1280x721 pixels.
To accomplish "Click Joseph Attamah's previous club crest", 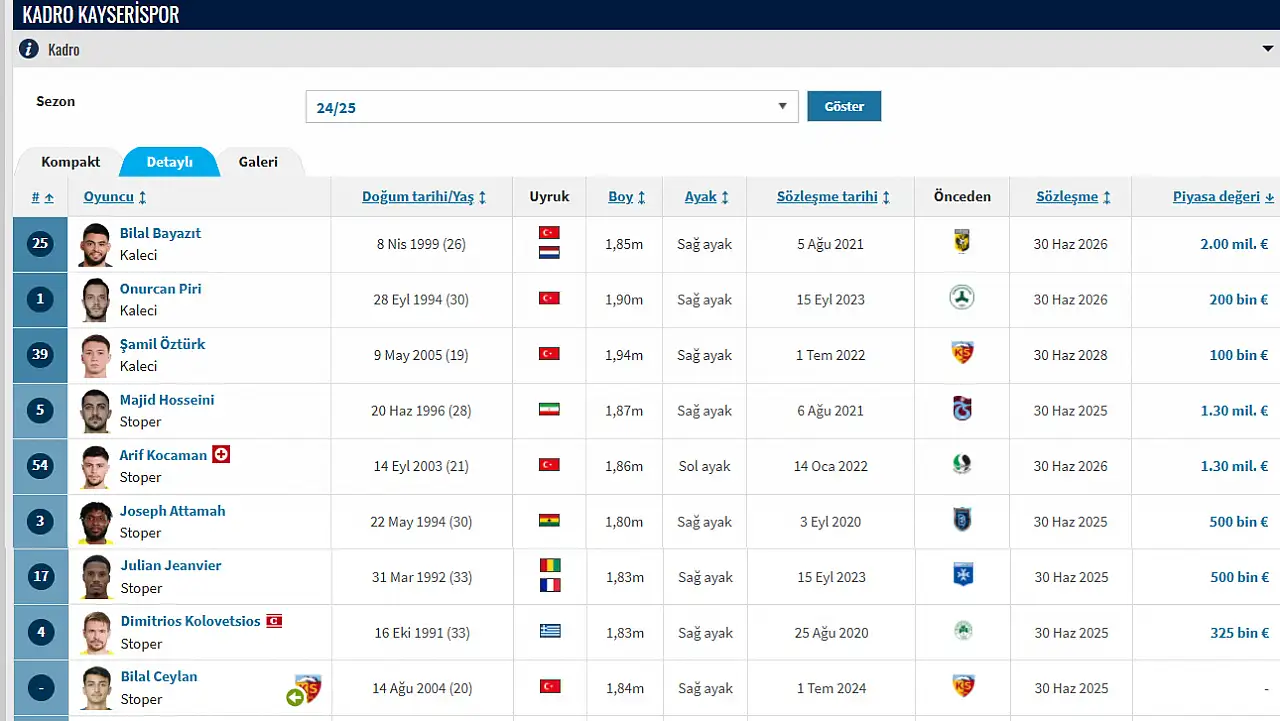I will click(962, 520).
